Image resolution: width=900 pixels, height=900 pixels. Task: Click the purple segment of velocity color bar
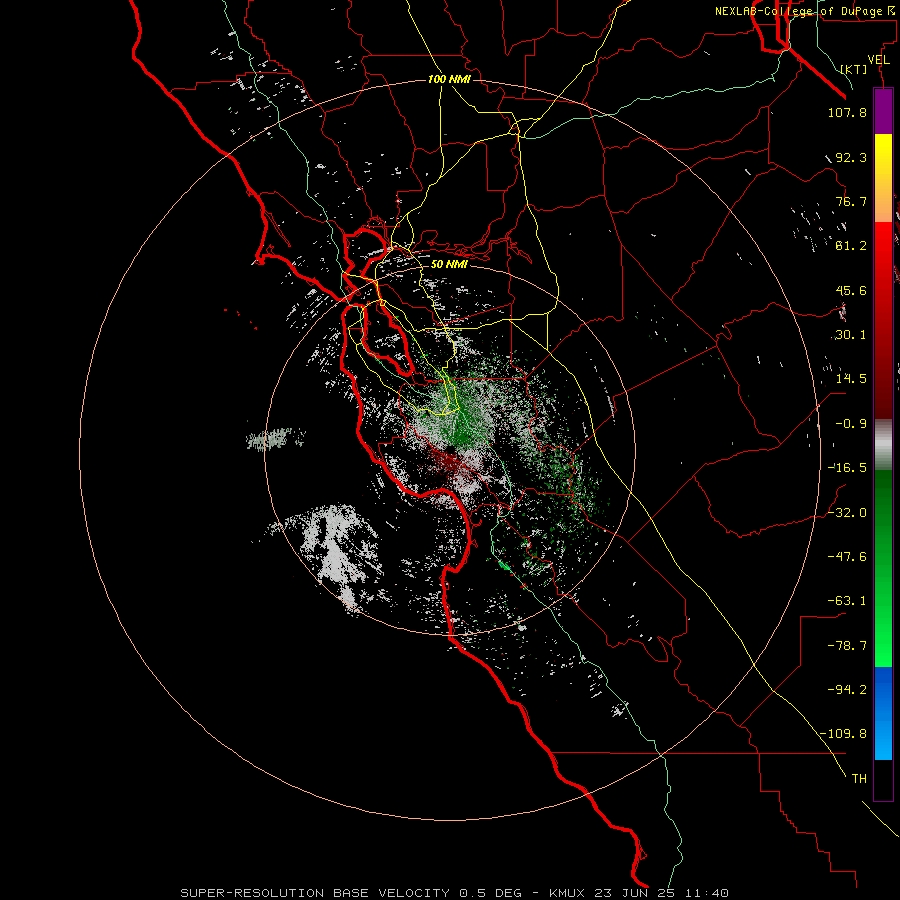883,111
